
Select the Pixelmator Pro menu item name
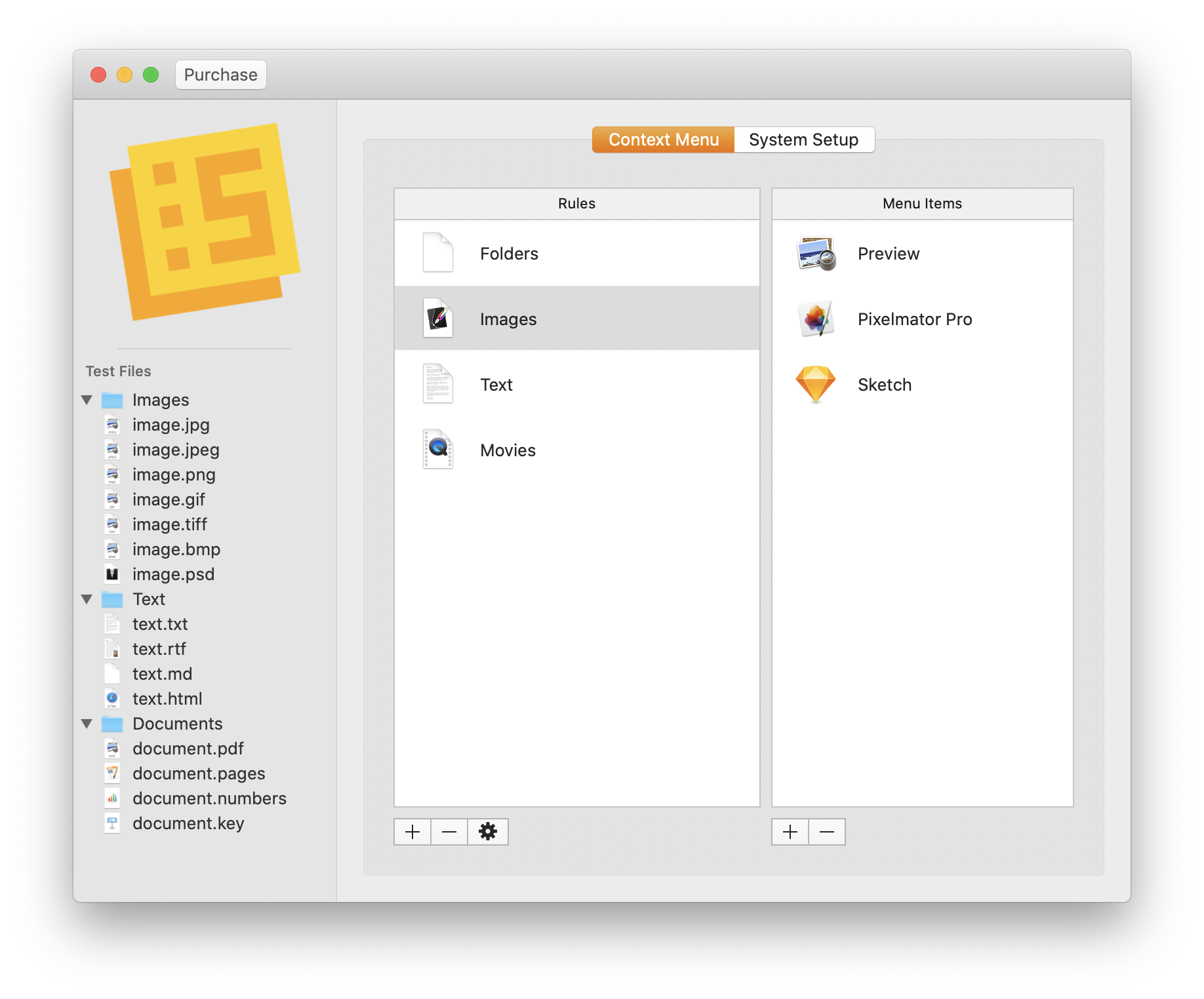point(915,319)
